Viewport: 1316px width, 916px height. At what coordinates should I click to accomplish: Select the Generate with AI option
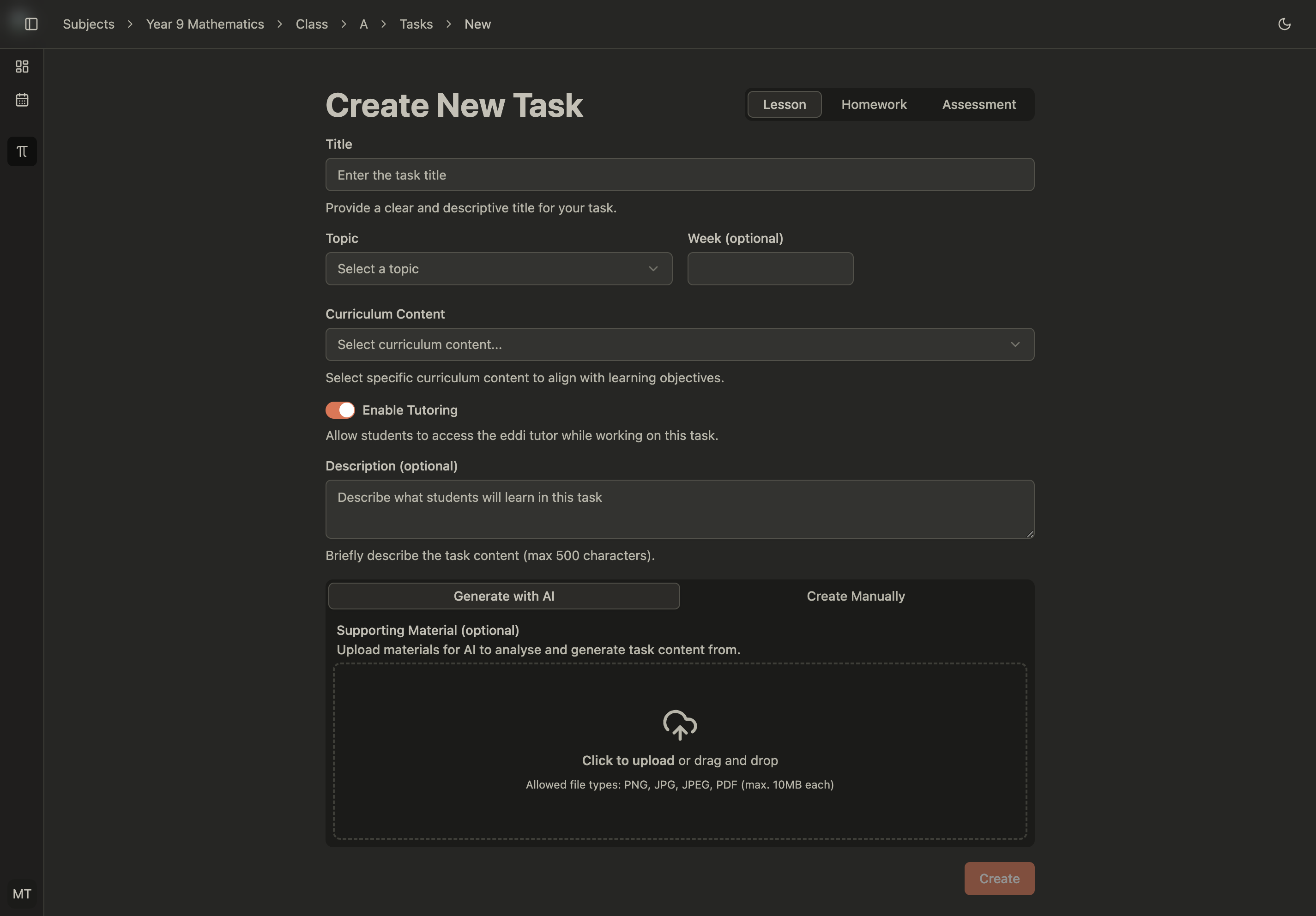pyautogui.click(x=503, y=596)
